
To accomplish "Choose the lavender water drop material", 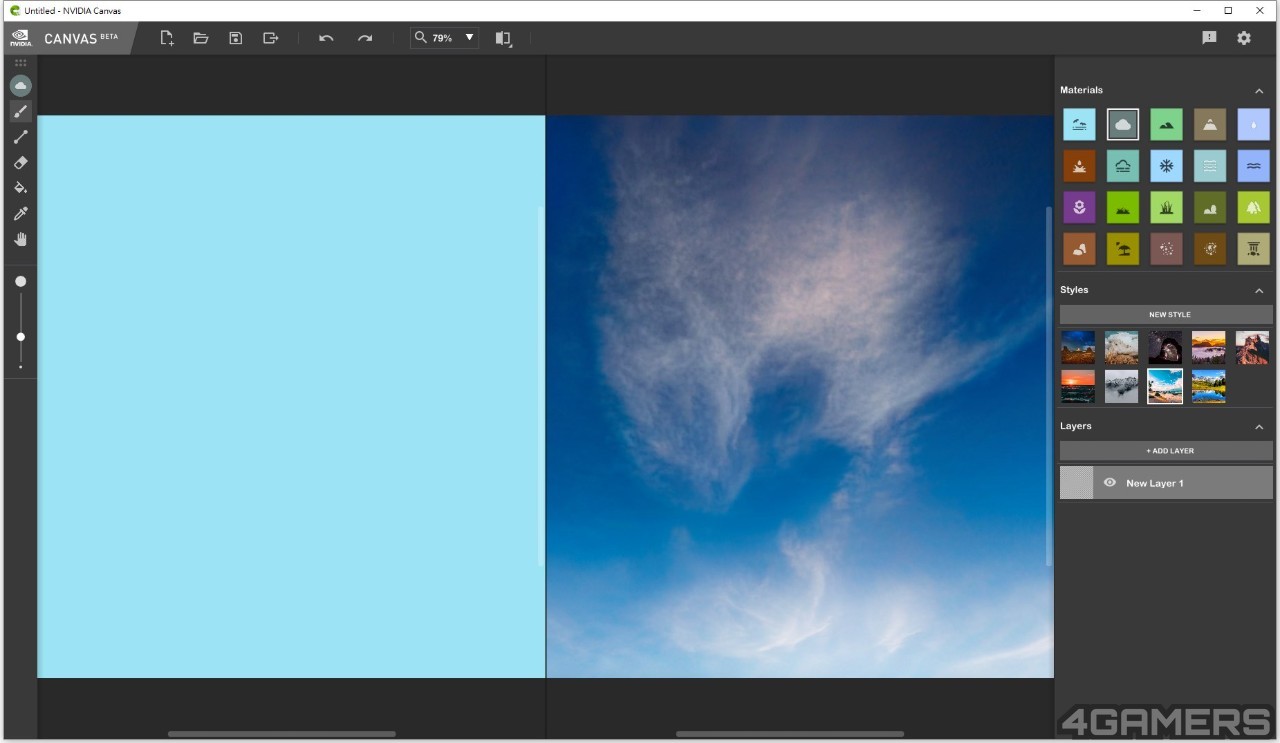I will [1254, 124].
